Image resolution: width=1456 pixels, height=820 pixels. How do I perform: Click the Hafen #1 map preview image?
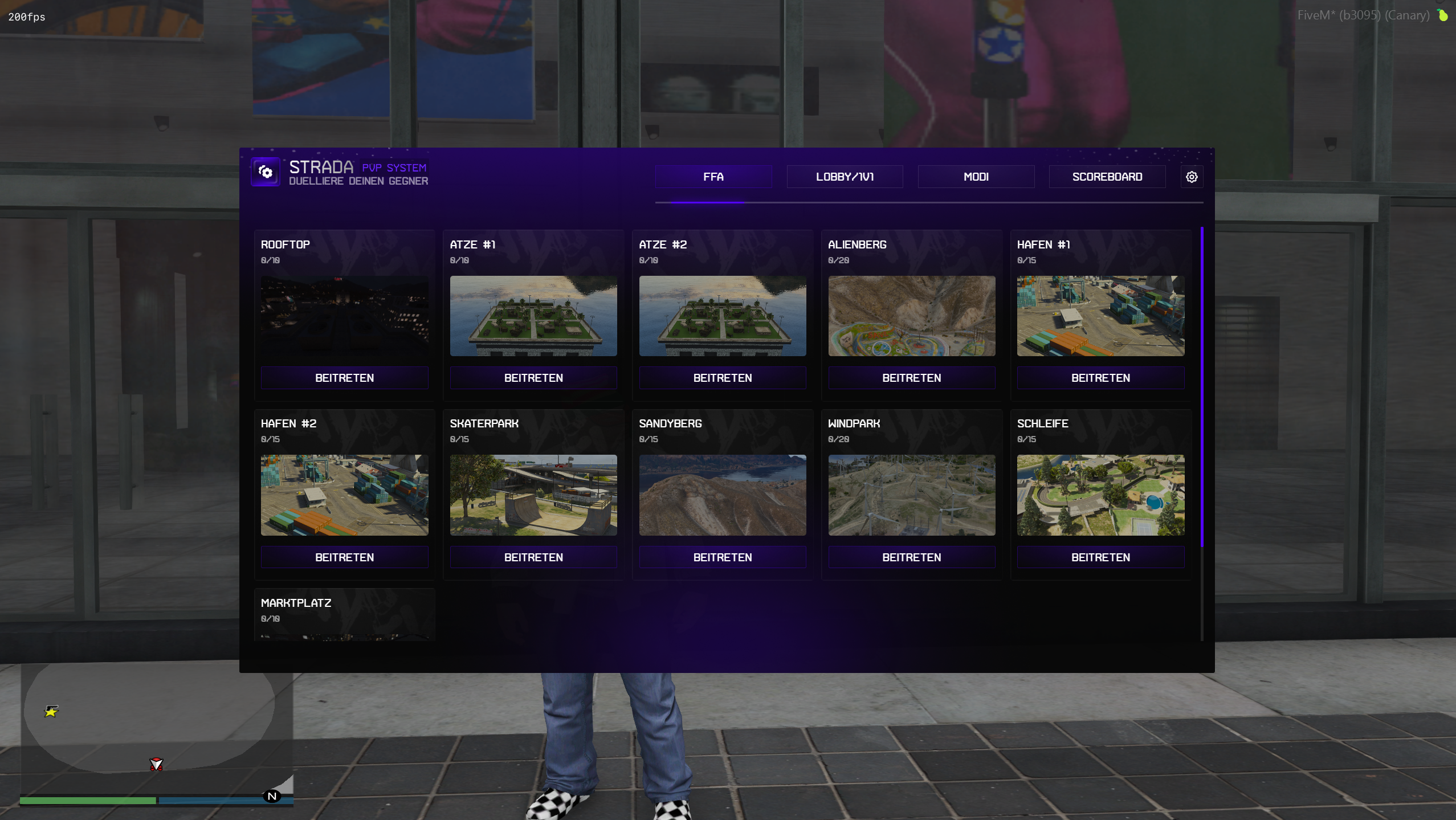[x=1101, y=316]
